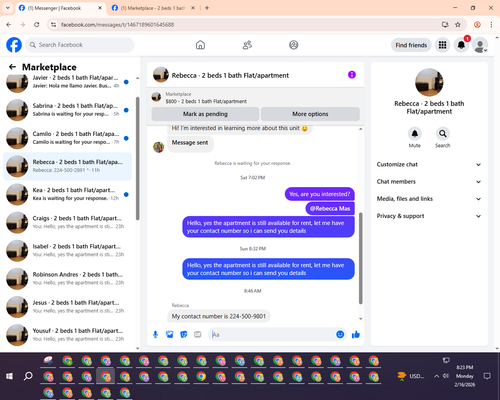The image size is (500, 400).
Task: Expand the Chat members section
Action: (429, 182)
